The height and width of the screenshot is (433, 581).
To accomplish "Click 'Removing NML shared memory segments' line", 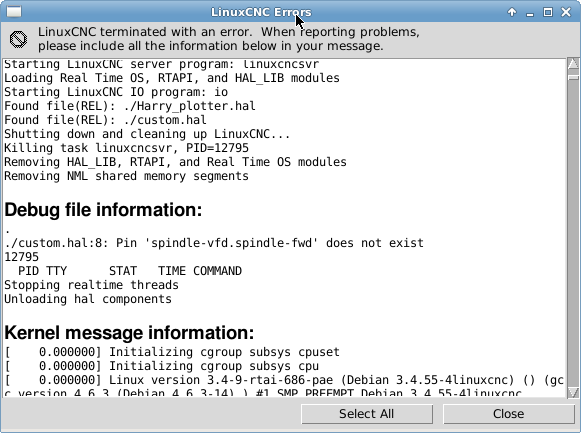I will click(x=126, y=176).
